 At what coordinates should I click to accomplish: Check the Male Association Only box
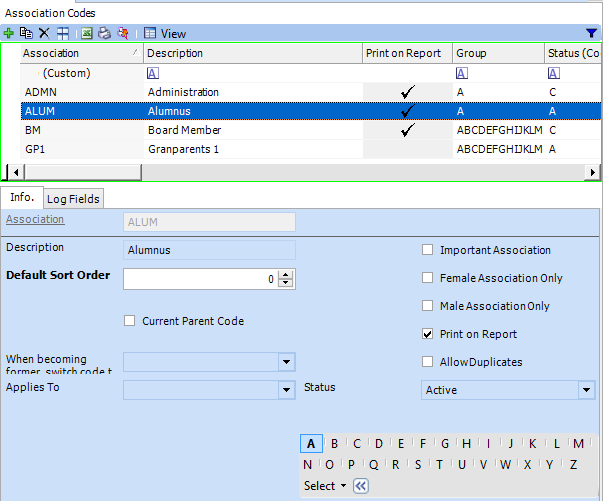[427, 306]
